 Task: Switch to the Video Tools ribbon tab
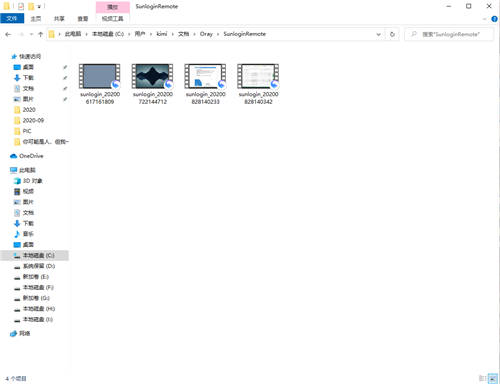coord(113,19)
